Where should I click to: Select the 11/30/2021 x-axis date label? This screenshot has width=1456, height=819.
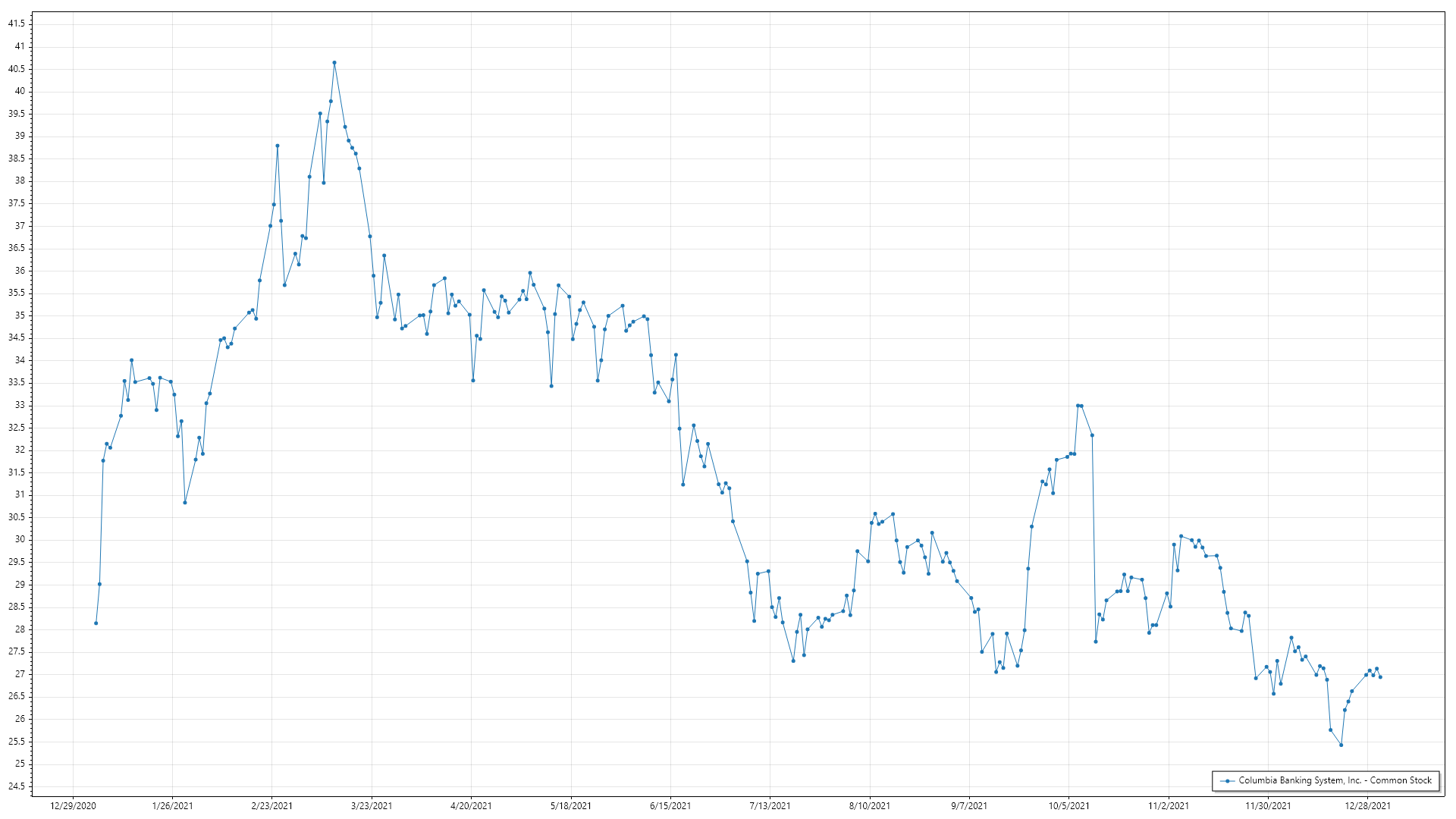coord(1268,805)
